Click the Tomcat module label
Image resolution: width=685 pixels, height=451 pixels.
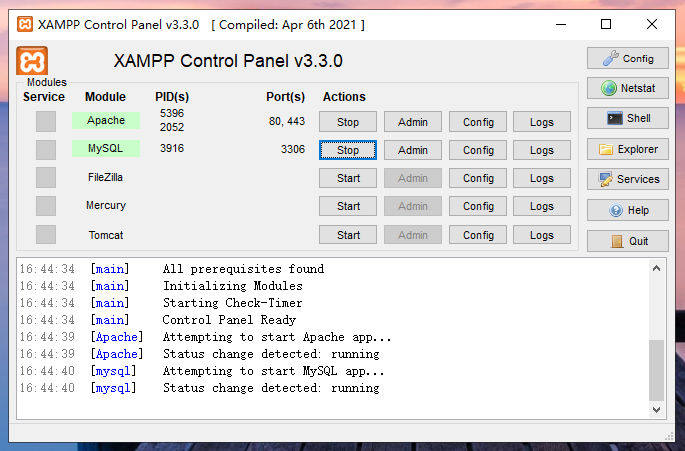106,235
